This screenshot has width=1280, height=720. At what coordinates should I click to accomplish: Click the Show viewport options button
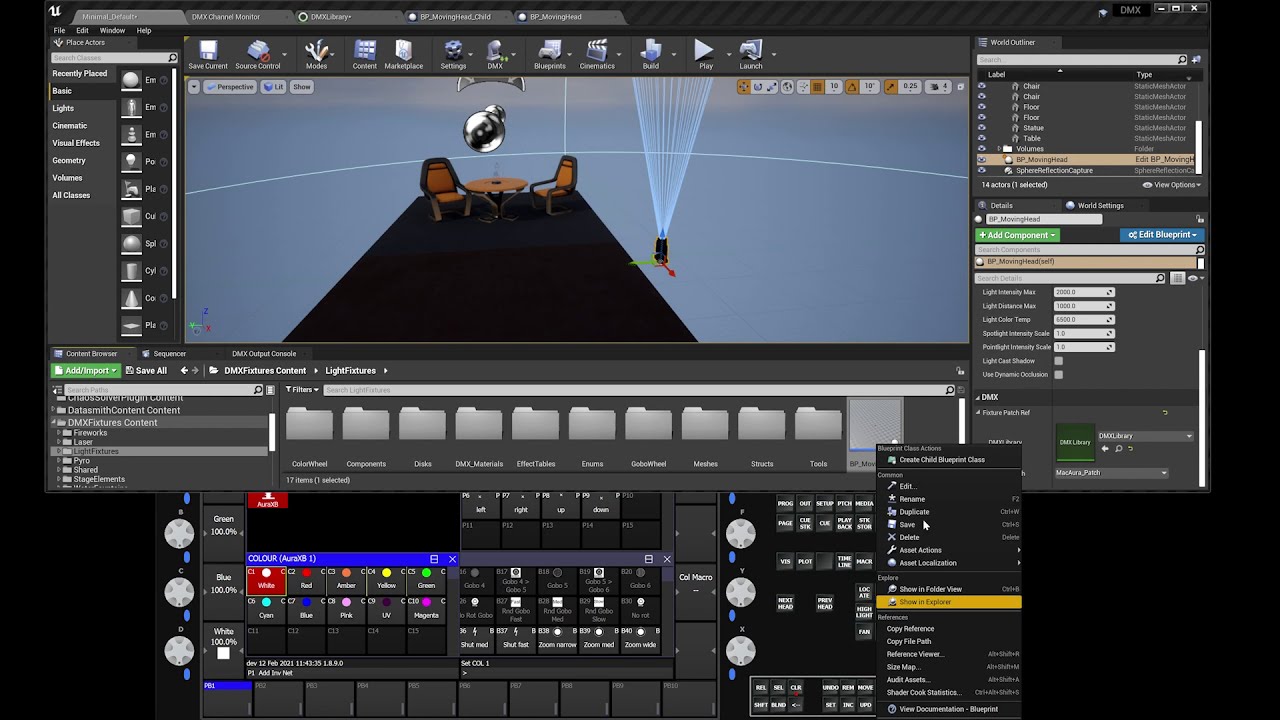tap(301, 87)
